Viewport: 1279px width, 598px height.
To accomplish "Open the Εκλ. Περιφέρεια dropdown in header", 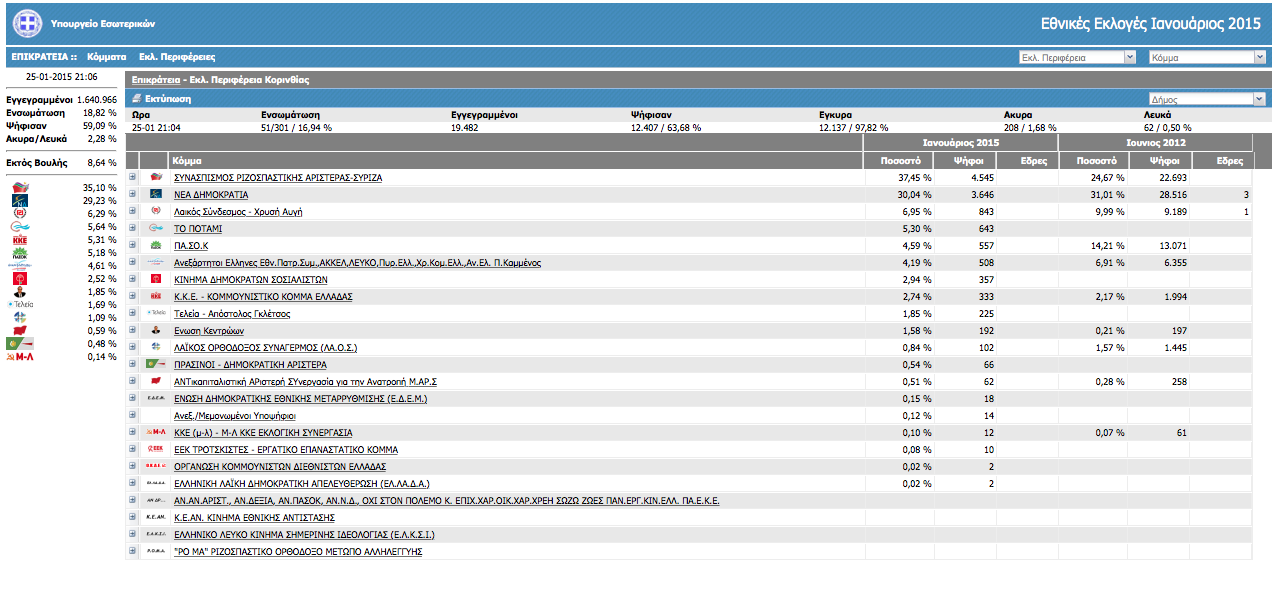I will pyautogui.click(x=1076, y=58).
